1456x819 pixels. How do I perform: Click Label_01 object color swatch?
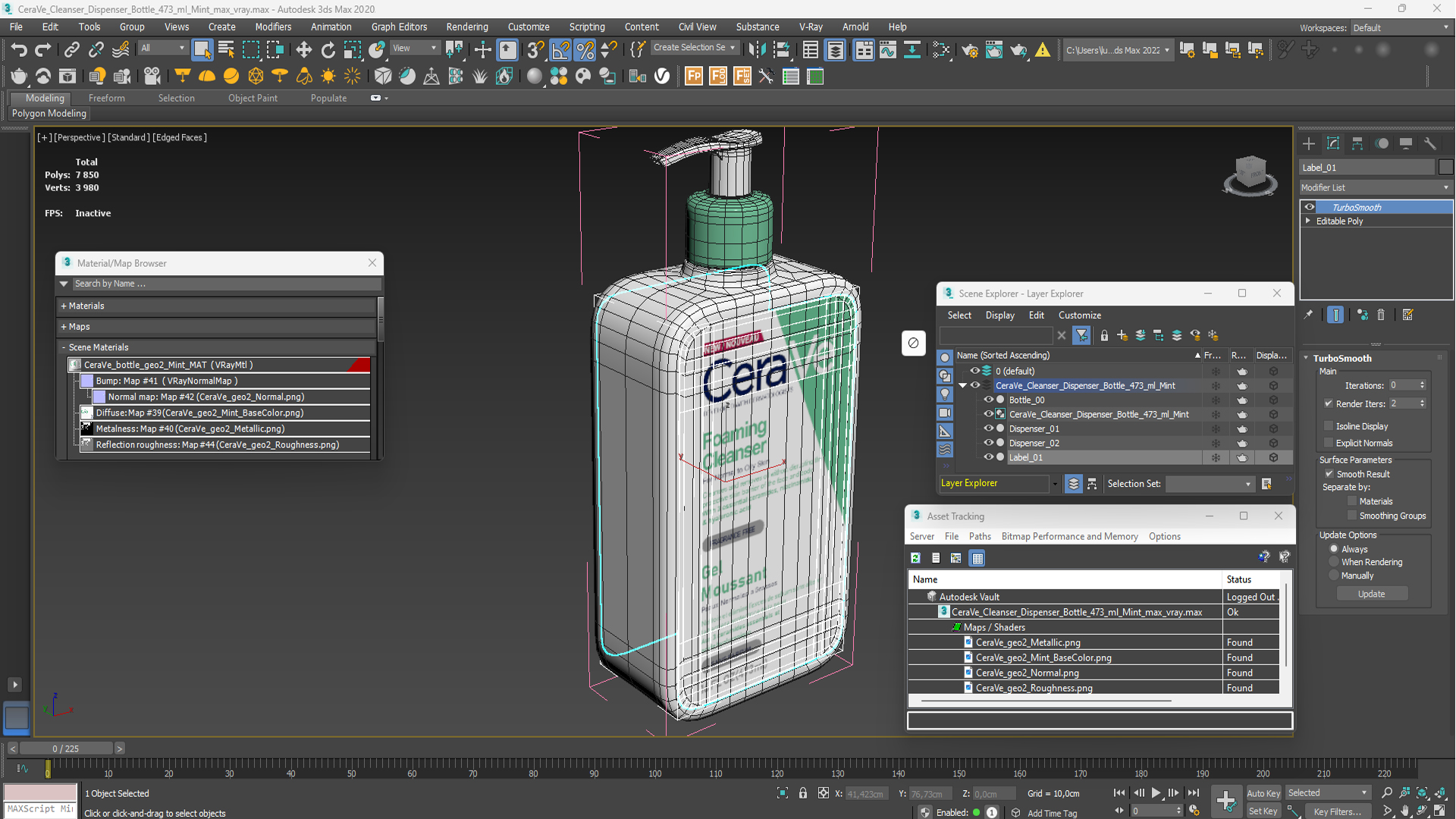point(1445,168)
